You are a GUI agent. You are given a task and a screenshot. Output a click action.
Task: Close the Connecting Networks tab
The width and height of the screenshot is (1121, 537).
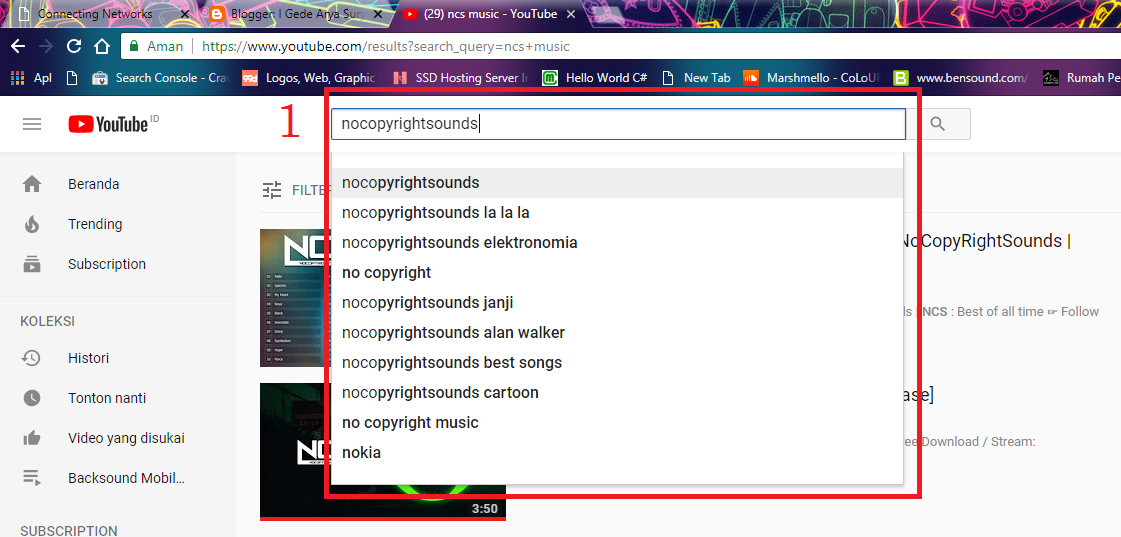(x=185, y=14)
